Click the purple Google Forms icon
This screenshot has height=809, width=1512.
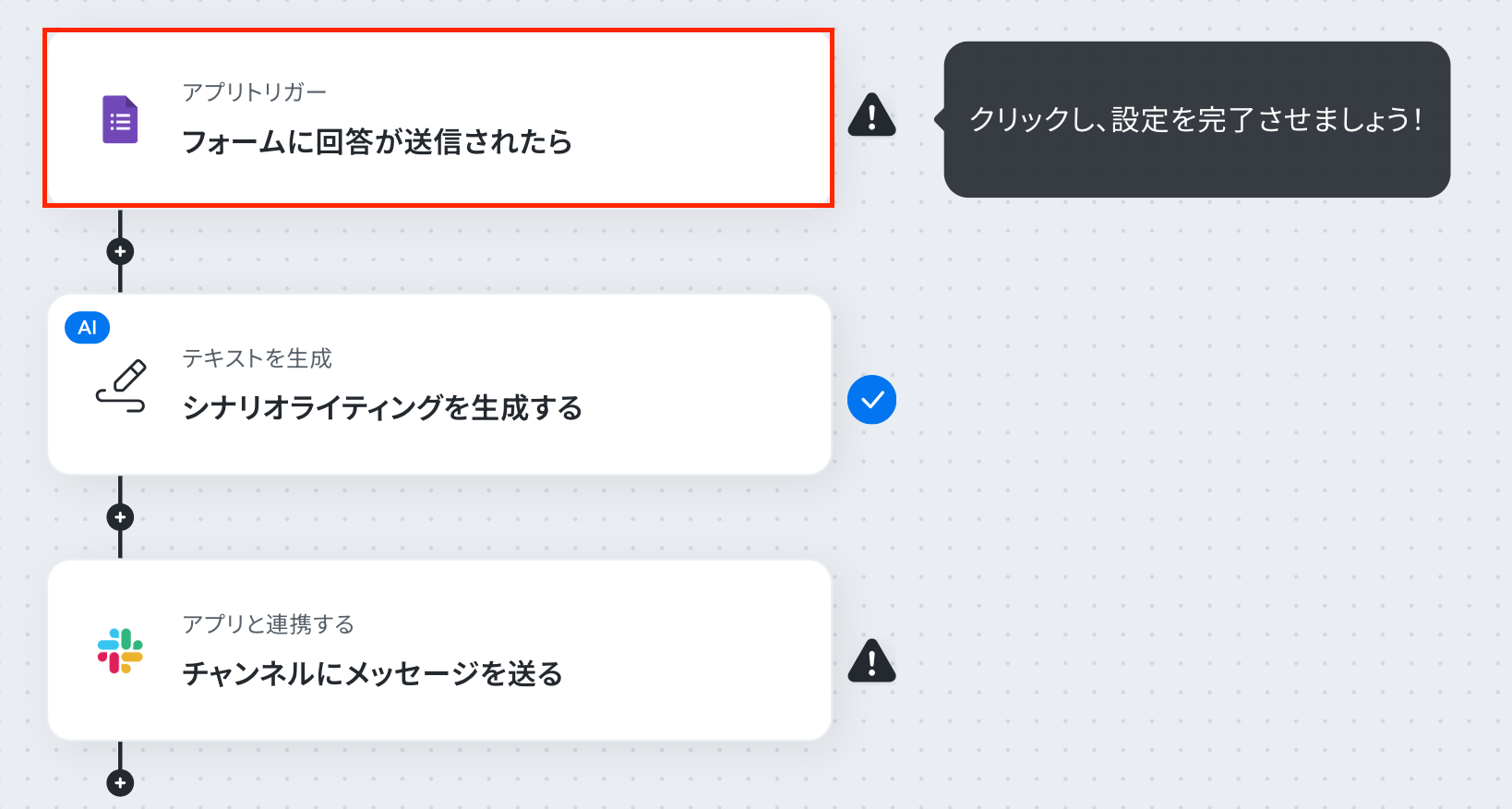coord(120,119)
